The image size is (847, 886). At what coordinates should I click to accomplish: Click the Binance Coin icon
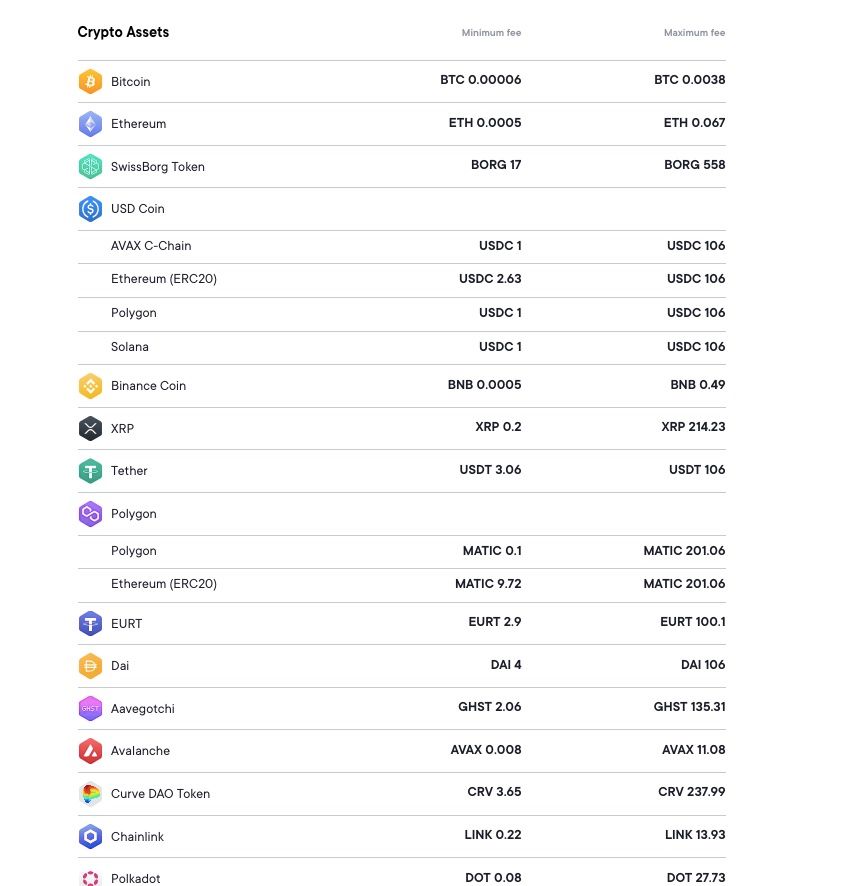click(x=90, y=386)
